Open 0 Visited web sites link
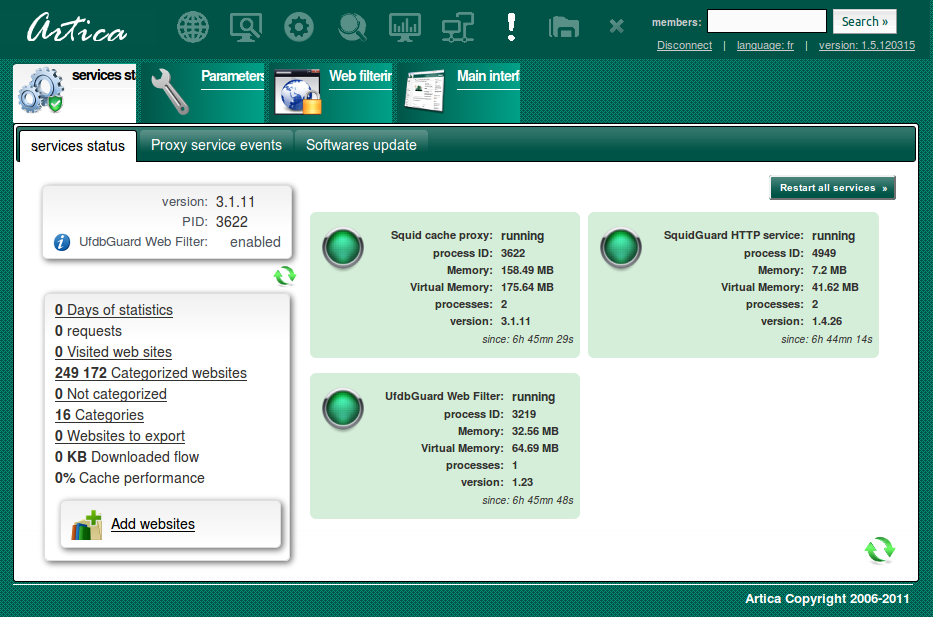Viewport: 933px width, 617px height. 113,352
